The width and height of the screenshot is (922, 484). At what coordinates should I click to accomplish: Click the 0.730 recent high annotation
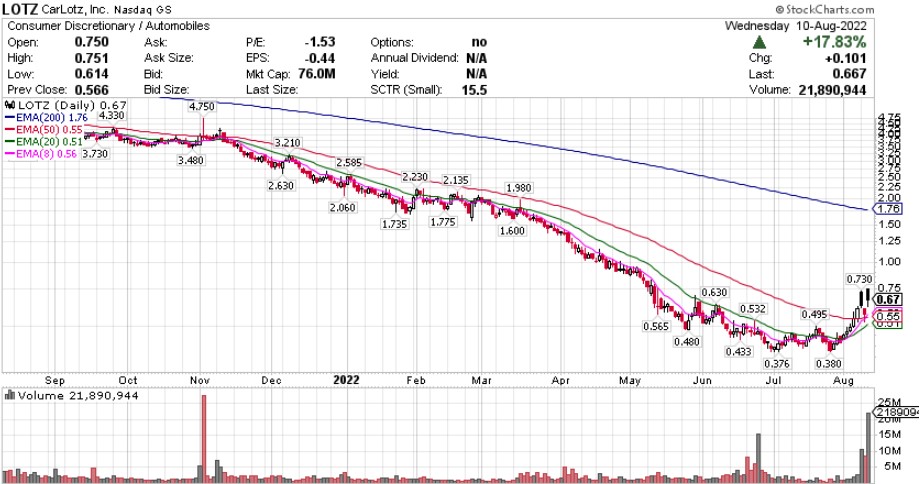click(x=859, y=279)
